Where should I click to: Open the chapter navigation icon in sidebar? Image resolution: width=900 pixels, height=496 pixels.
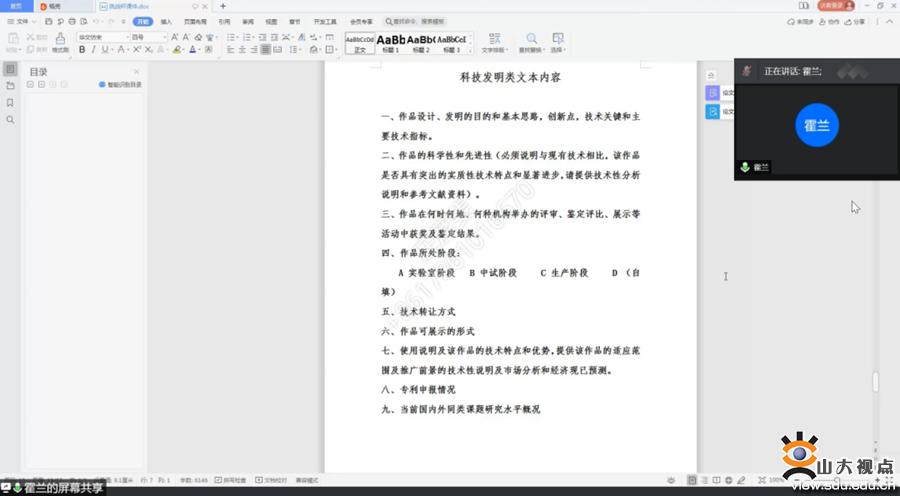pyautogui.click(x=10, y=86)
